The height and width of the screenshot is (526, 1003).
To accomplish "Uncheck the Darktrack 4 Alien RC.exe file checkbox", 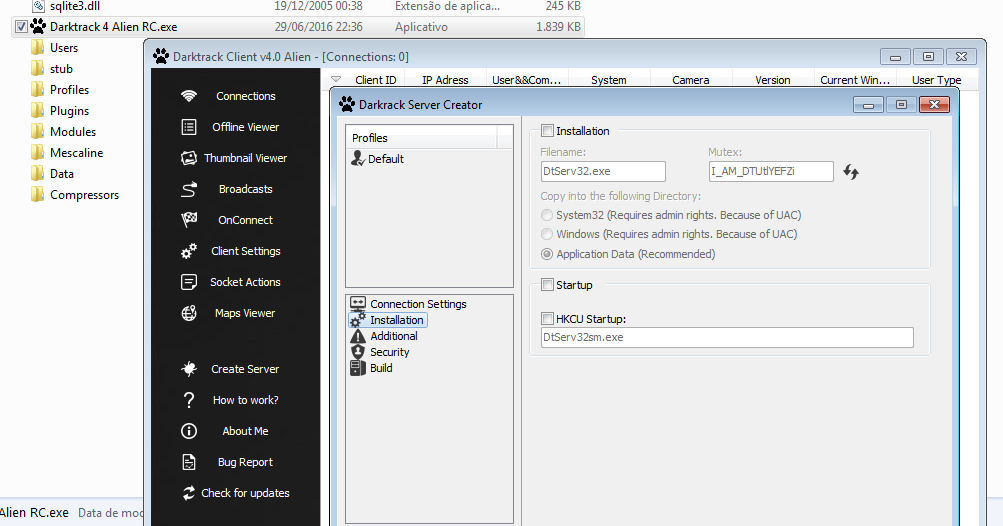I will click(x=21, y=27).
